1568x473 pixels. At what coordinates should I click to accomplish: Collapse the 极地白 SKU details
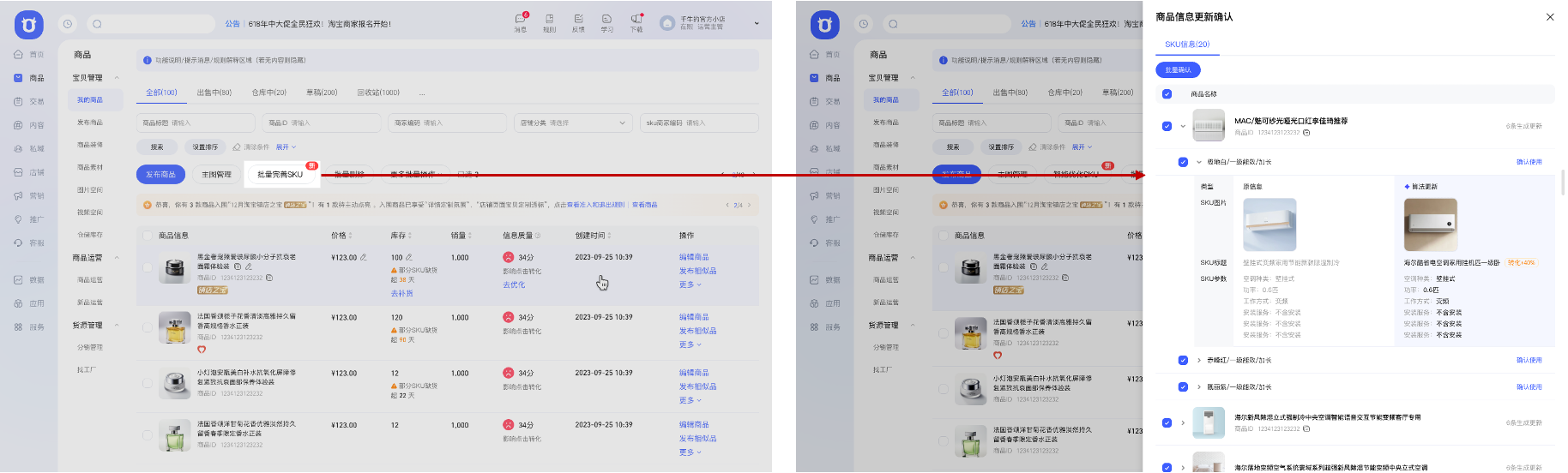click(1199, 162)
